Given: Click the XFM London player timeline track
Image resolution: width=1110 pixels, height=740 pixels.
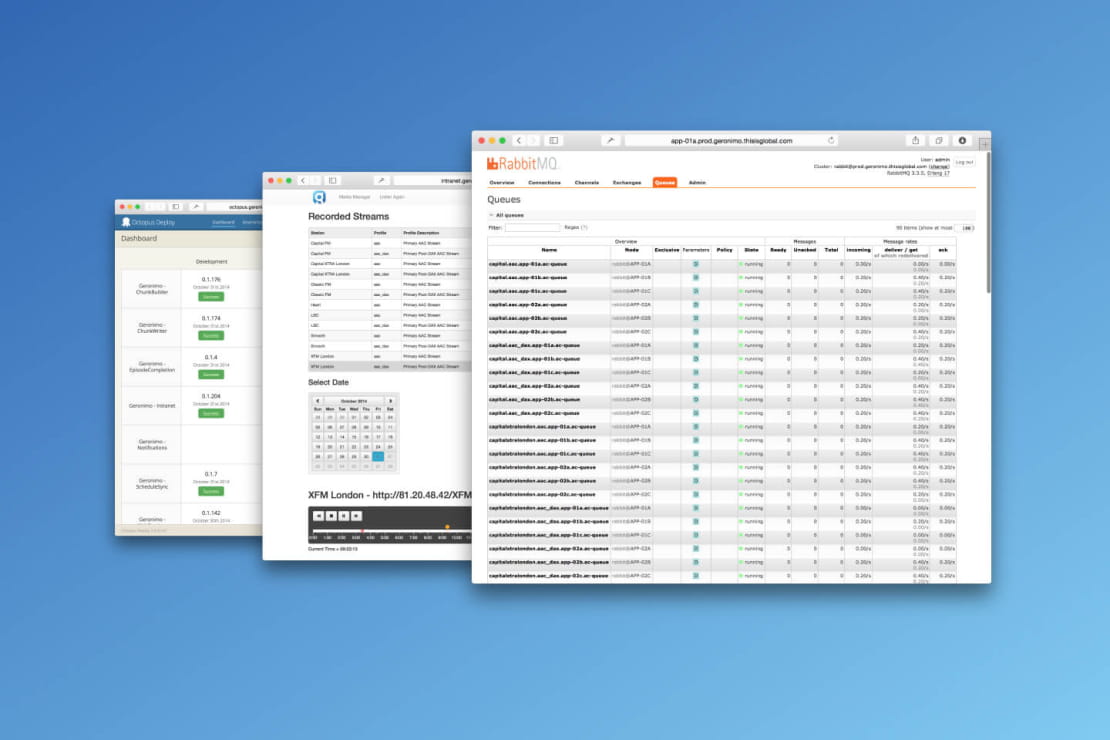Looking at the screenshot, I should tap(391, 529).
